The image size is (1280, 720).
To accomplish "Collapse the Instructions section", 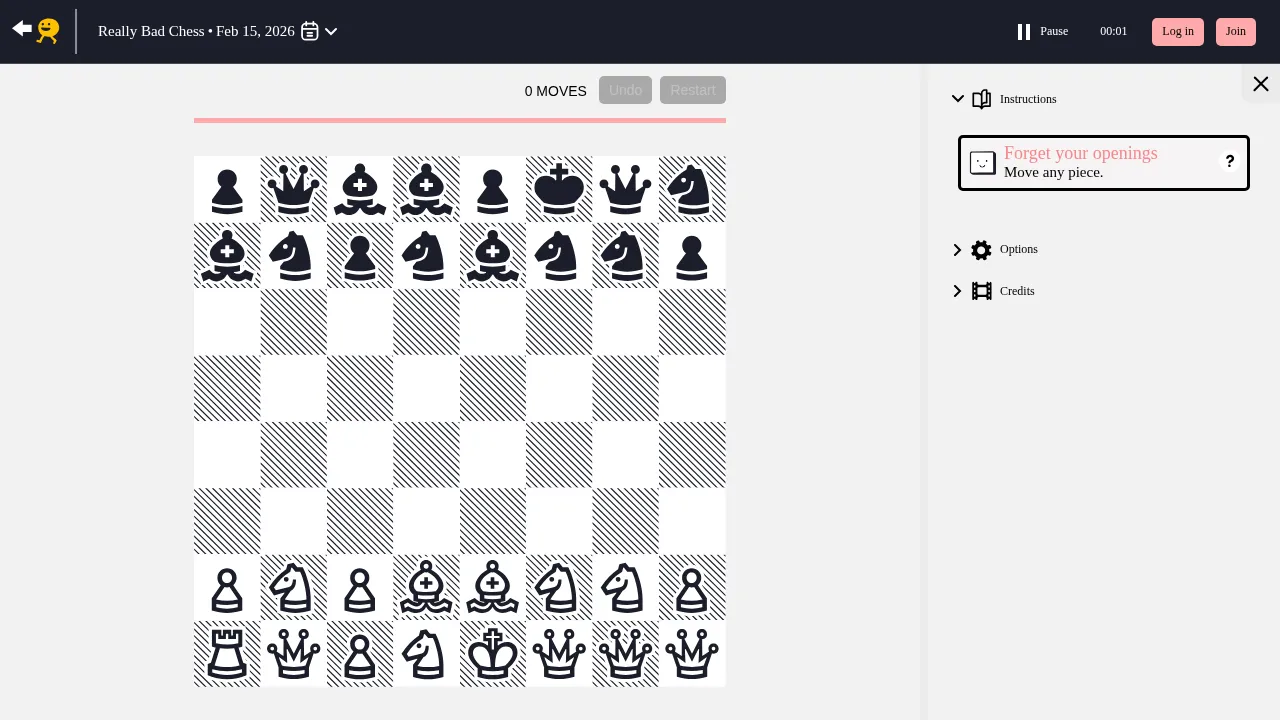I will click(958, 98).
